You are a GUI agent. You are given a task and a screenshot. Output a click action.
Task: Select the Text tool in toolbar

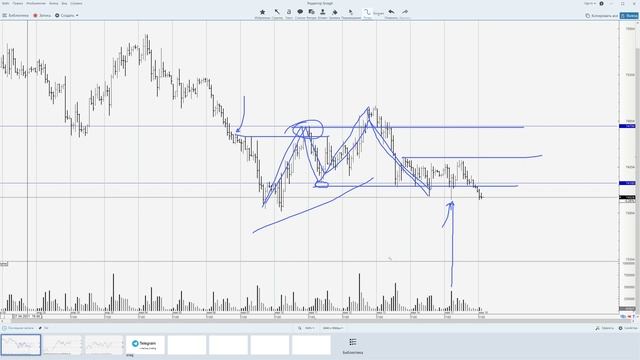pyautogui.click(x=289, y=14)
